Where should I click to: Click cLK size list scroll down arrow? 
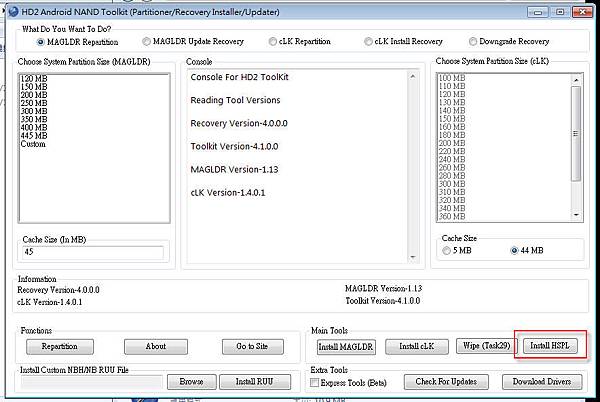point(576,215)
